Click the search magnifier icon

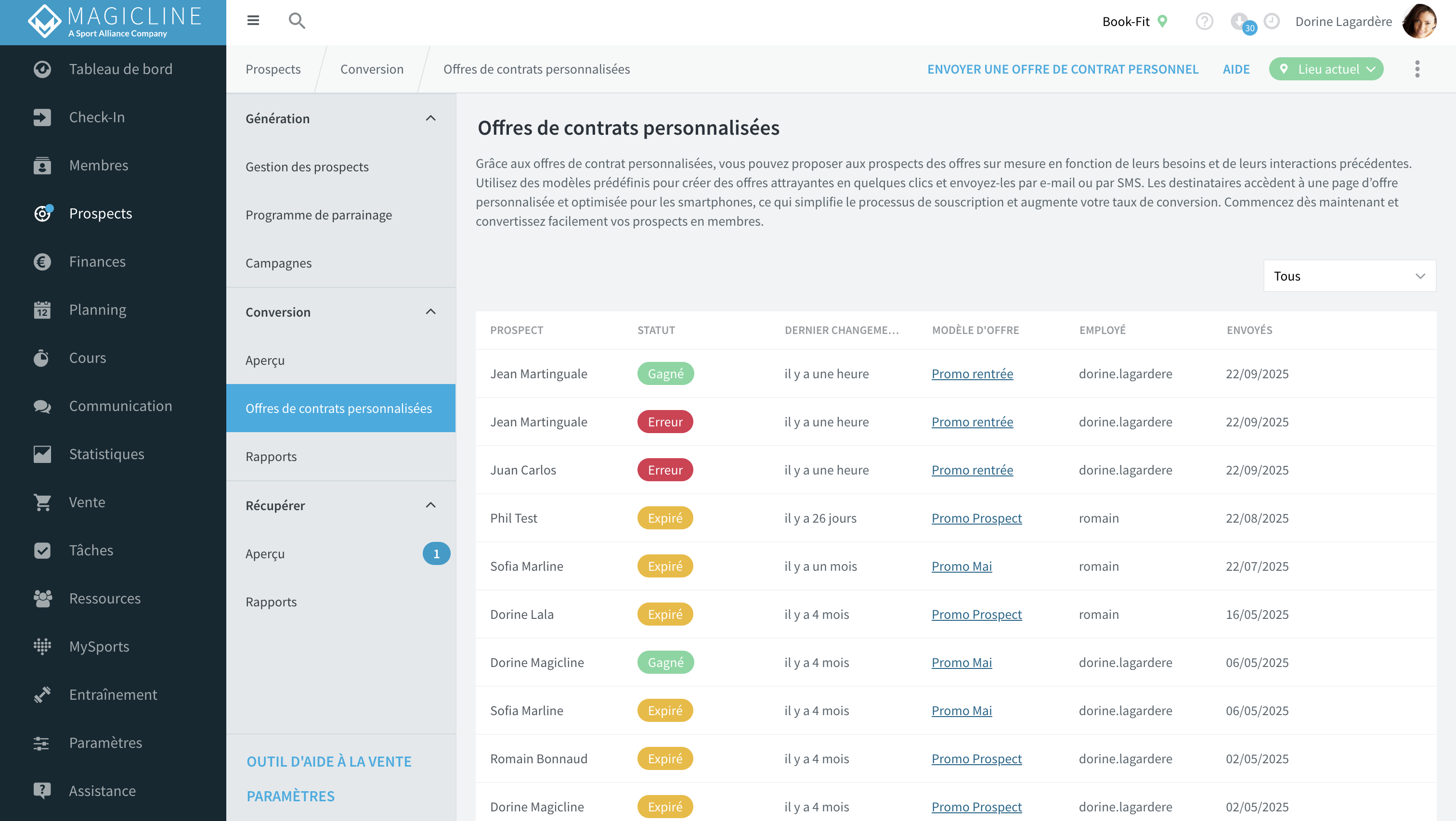[x=297, y=21]
